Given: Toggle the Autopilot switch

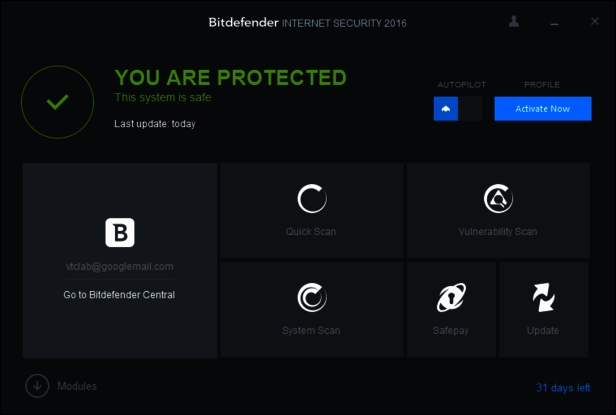Looking at the screenshot, I should (457, 109).
